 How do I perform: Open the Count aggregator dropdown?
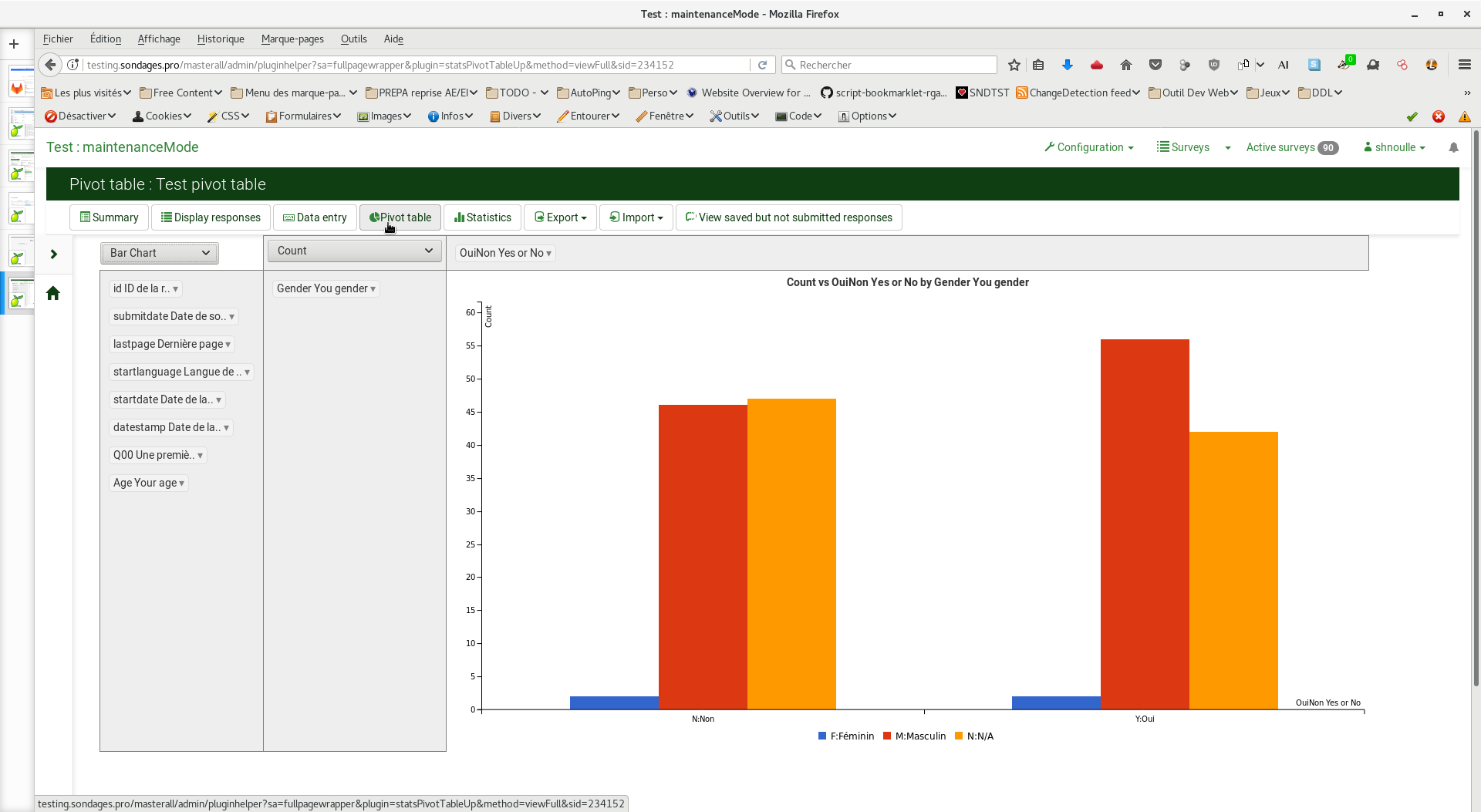point(354,251)
